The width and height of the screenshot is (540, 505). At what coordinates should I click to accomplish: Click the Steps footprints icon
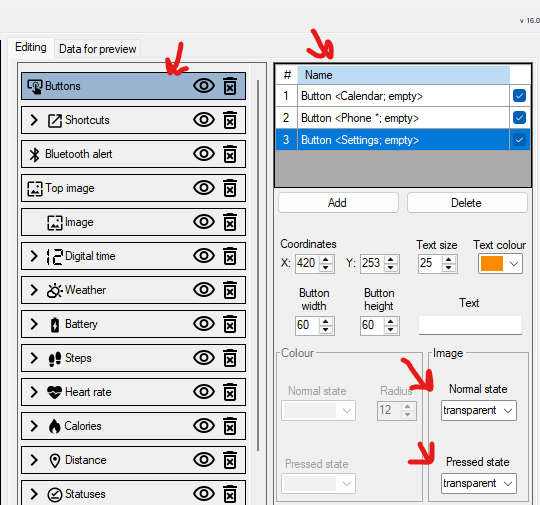pyautogui.click(x=55, y=359)
